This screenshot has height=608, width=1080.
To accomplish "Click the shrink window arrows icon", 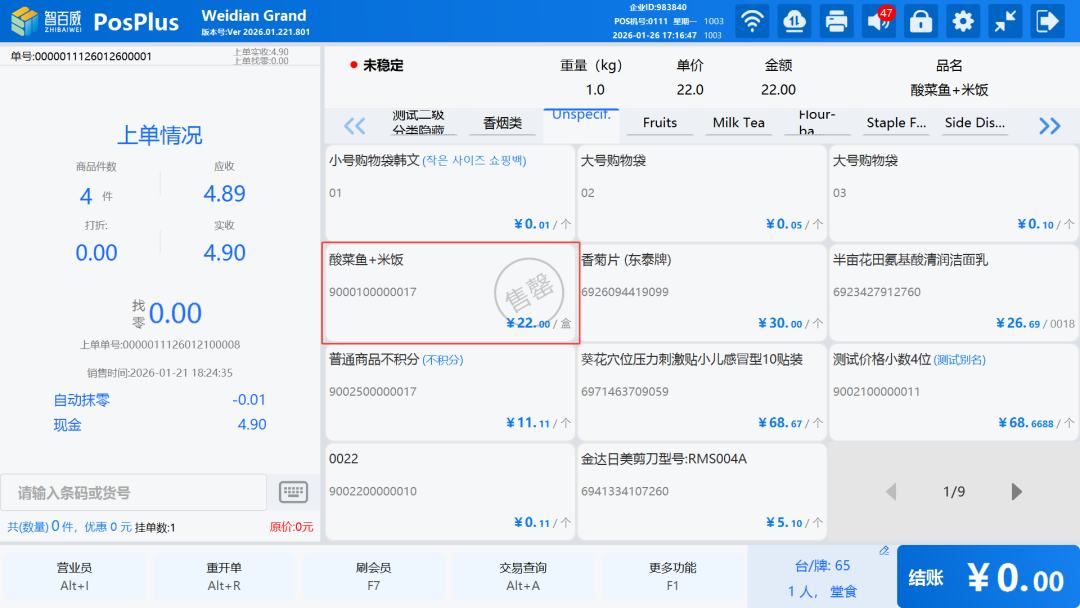I will [x=1005, y=21].
